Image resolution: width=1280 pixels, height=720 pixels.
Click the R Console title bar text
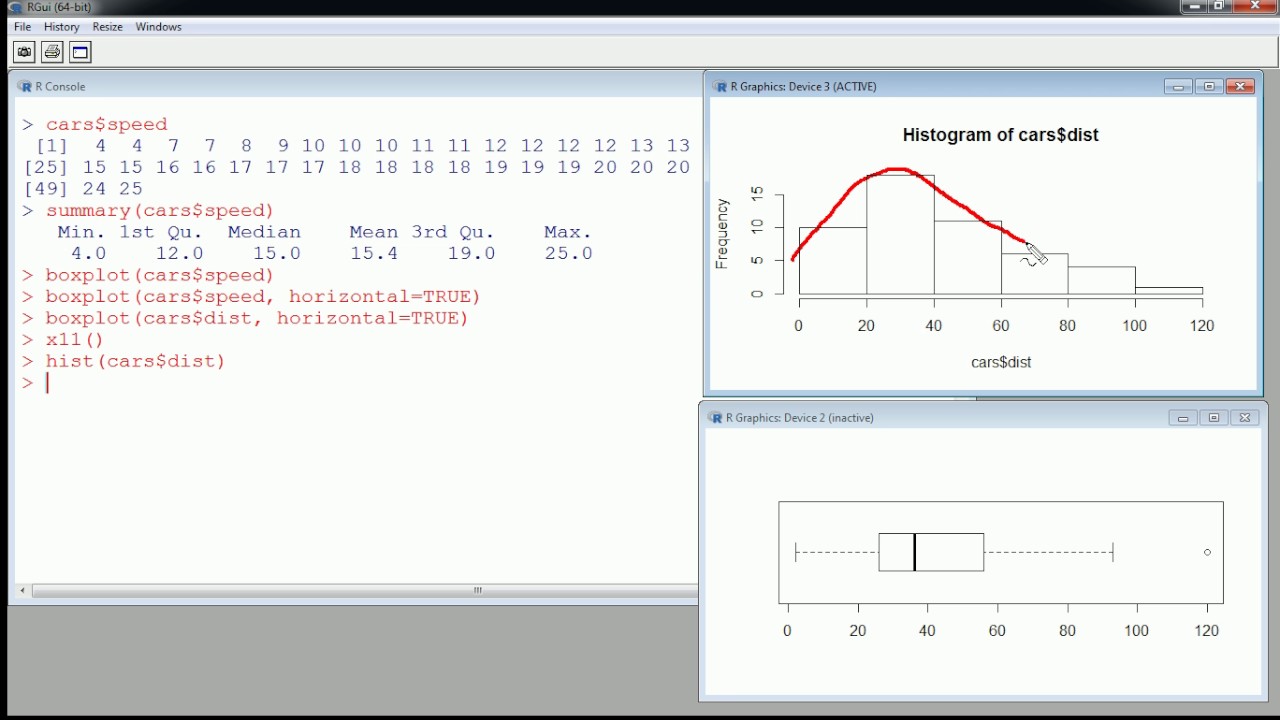coord(60,87)
